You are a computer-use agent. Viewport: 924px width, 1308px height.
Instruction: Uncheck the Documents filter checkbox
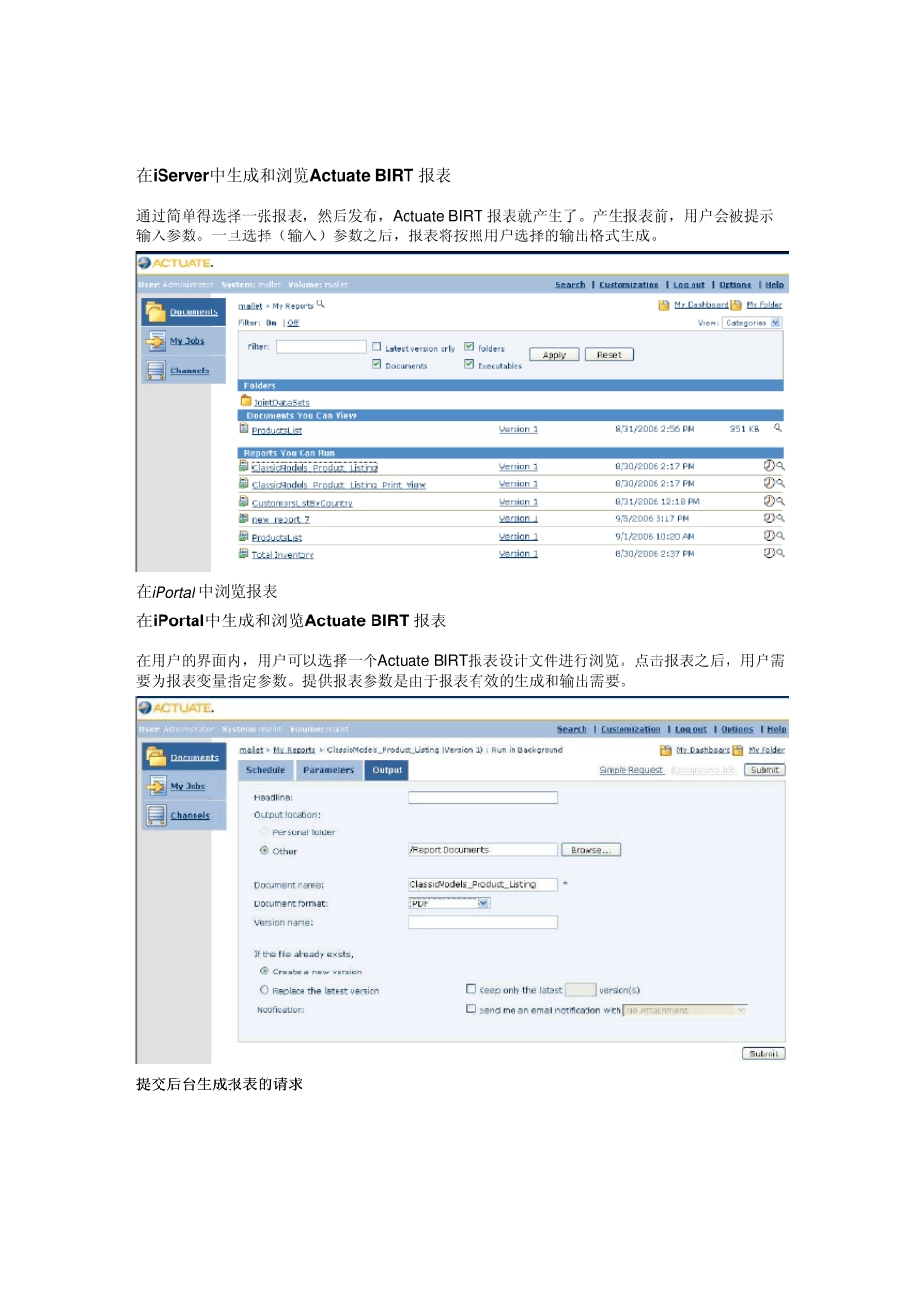click(x=376, y=365)
